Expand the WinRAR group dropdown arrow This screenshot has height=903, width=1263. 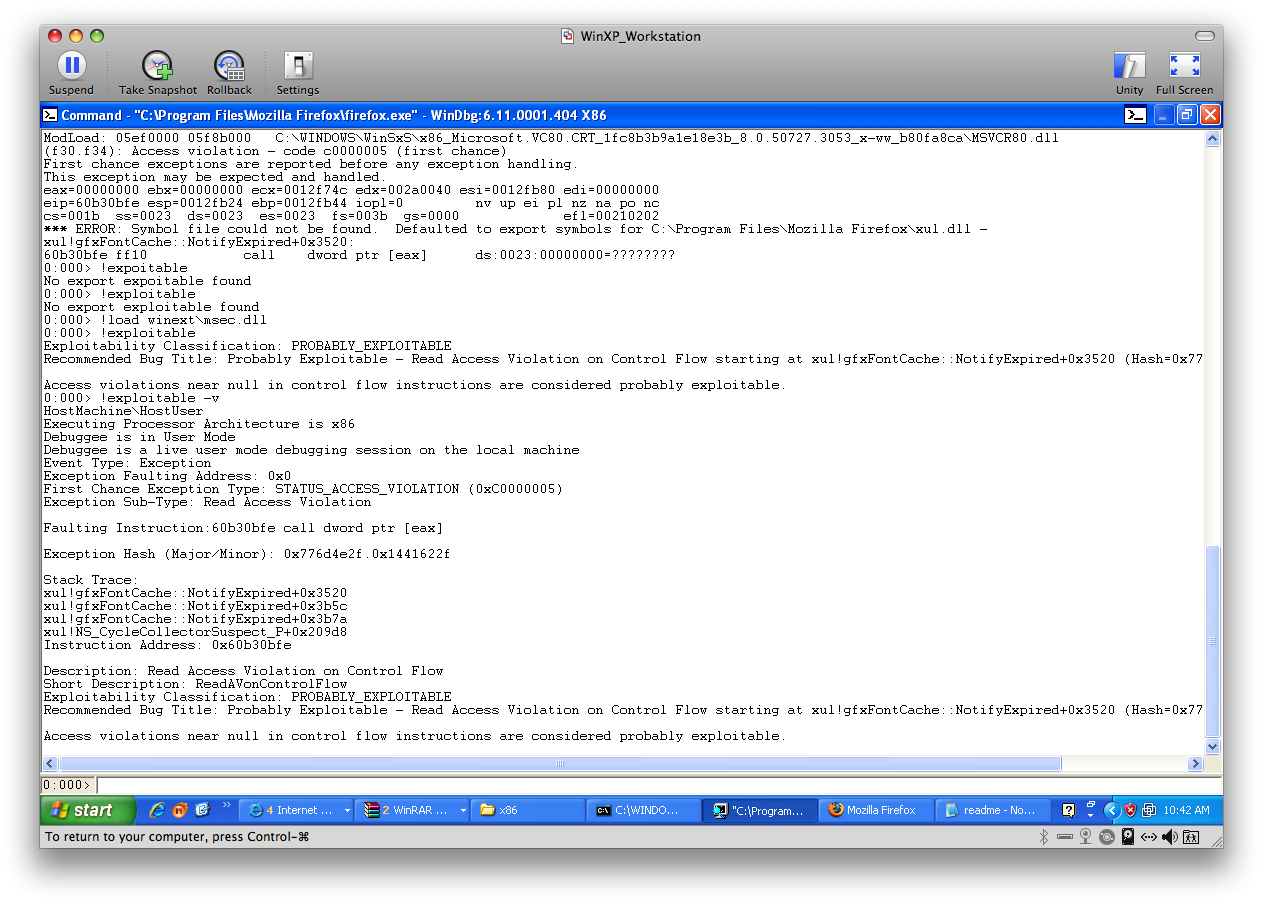point(463,811)
